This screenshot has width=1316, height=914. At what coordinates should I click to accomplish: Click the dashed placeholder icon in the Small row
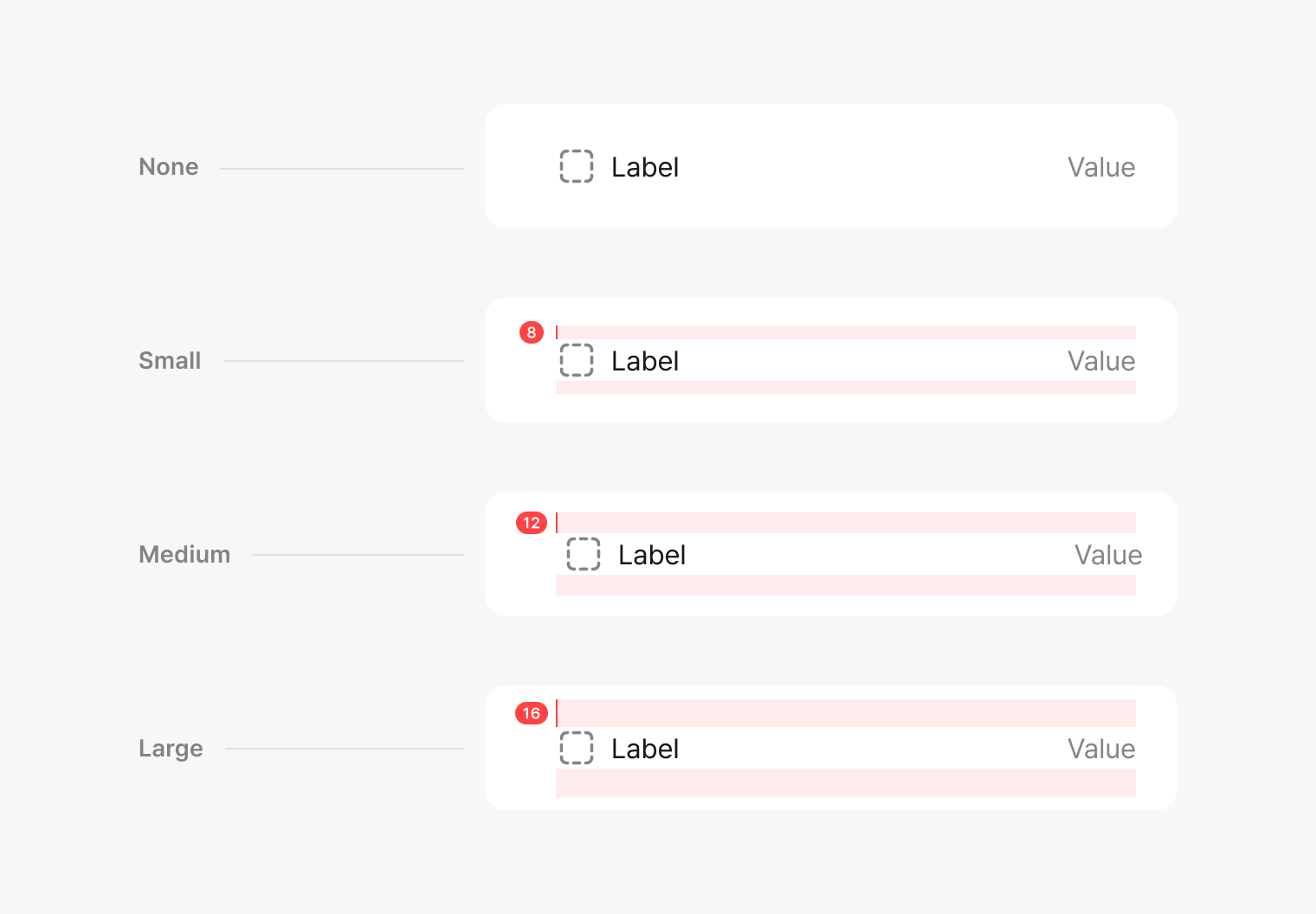click(x=577, y=360)
